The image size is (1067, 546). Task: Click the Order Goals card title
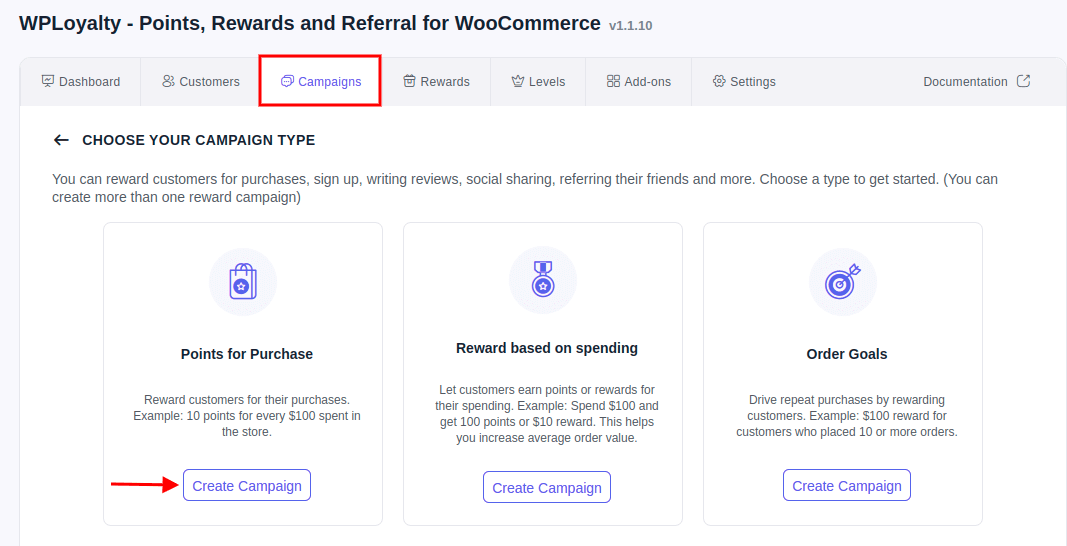847,354
